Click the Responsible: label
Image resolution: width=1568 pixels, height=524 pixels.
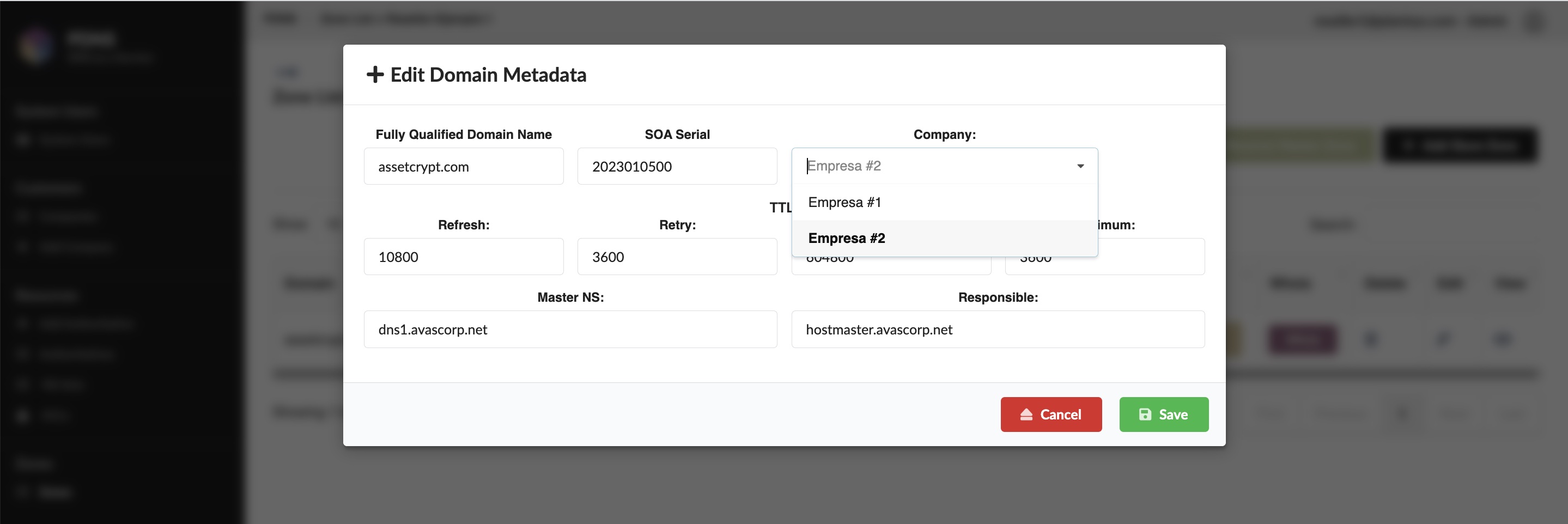tap(998, 297)
